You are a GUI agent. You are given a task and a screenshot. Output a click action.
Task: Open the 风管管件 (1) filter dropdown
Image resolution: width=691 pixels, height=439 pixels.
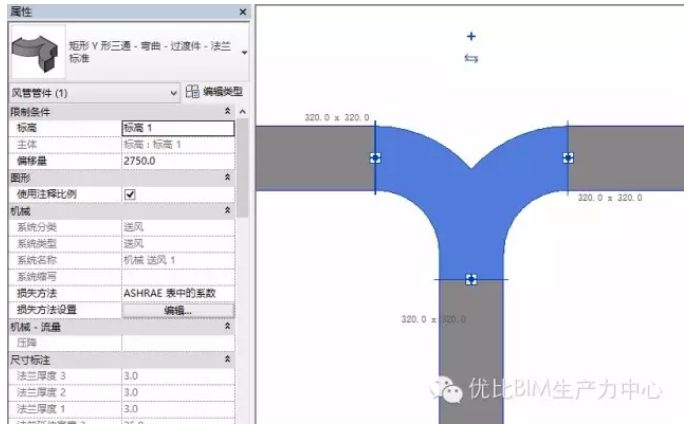pos(174,92)
